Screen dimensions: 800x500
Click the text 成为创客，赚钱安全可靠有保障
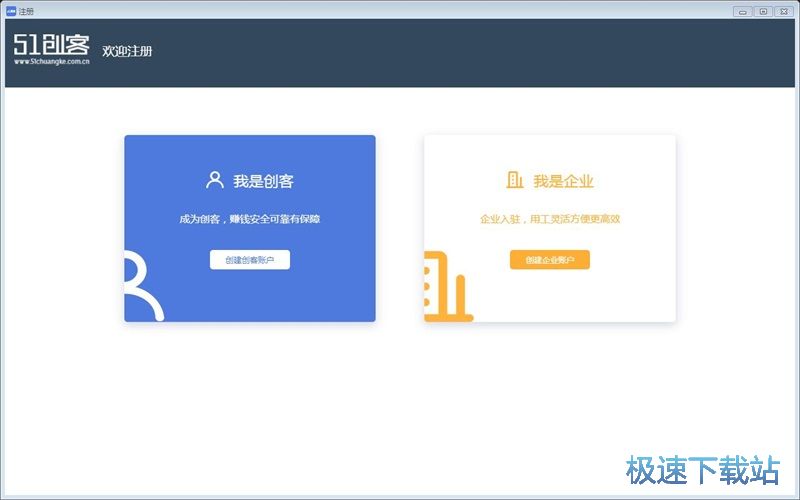(249, 219)
